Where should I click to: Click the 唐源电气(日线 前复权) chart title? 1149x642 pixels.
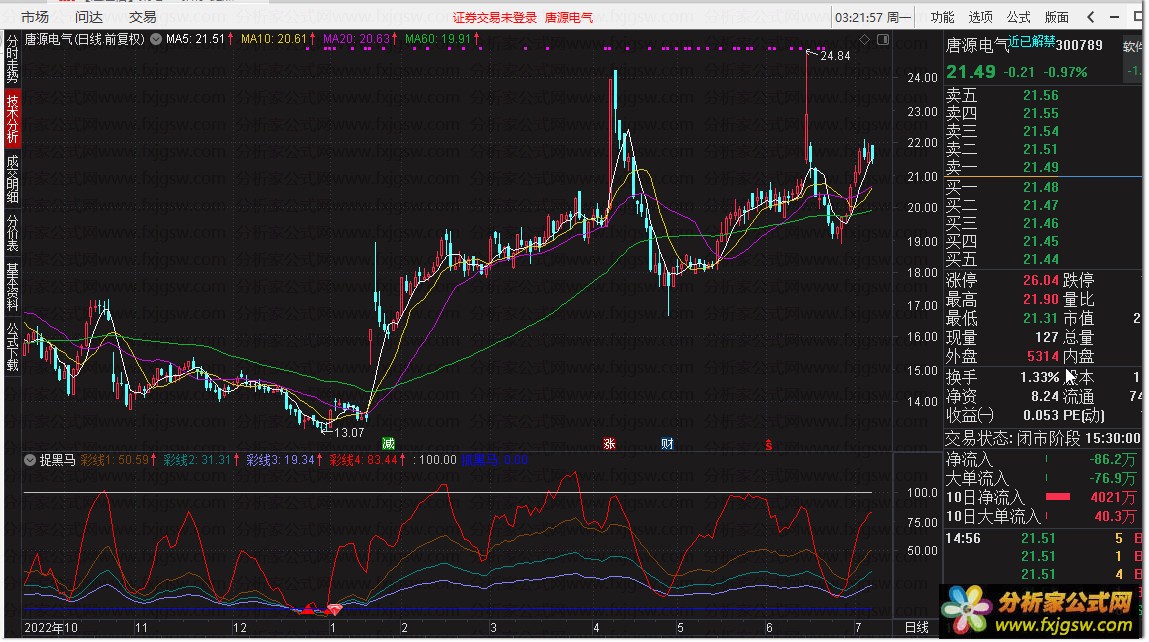tap(84, 40)
